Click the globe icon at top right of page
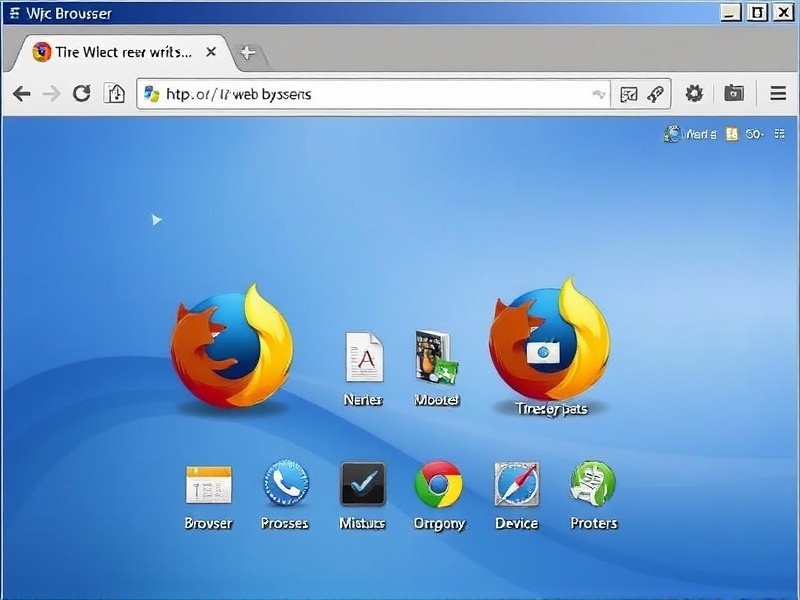The image size is (800, 600). coord(672,134)
